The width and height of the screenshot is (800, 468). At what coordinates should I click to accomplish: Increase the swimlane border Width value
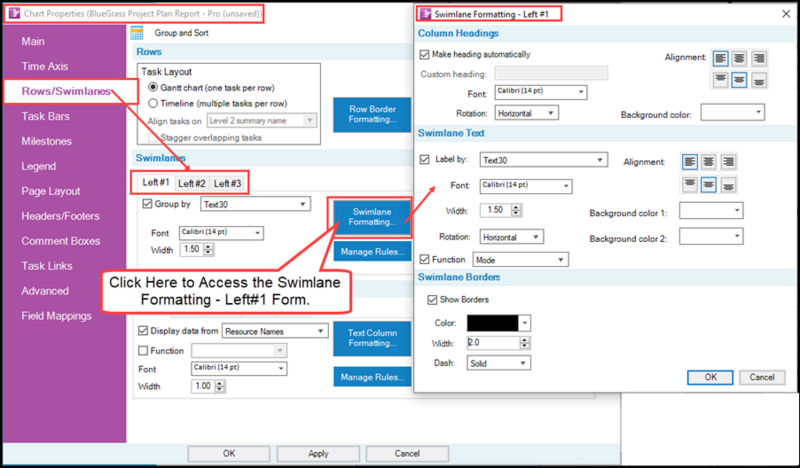[524, 339]
